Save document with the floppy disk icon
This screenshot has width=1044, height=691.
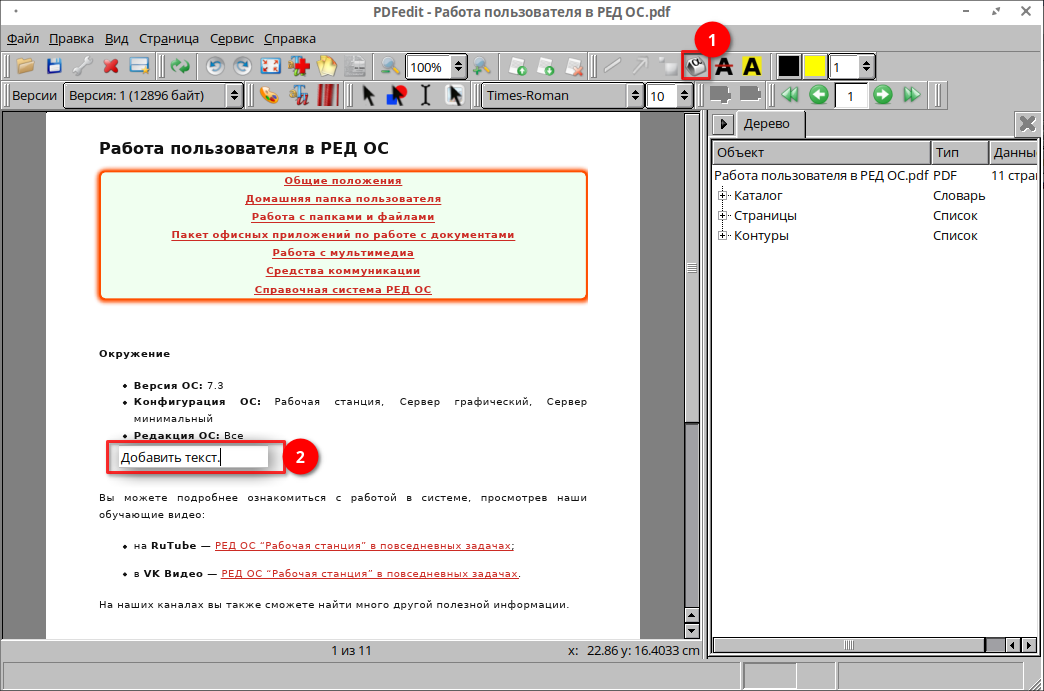(54, 67)
